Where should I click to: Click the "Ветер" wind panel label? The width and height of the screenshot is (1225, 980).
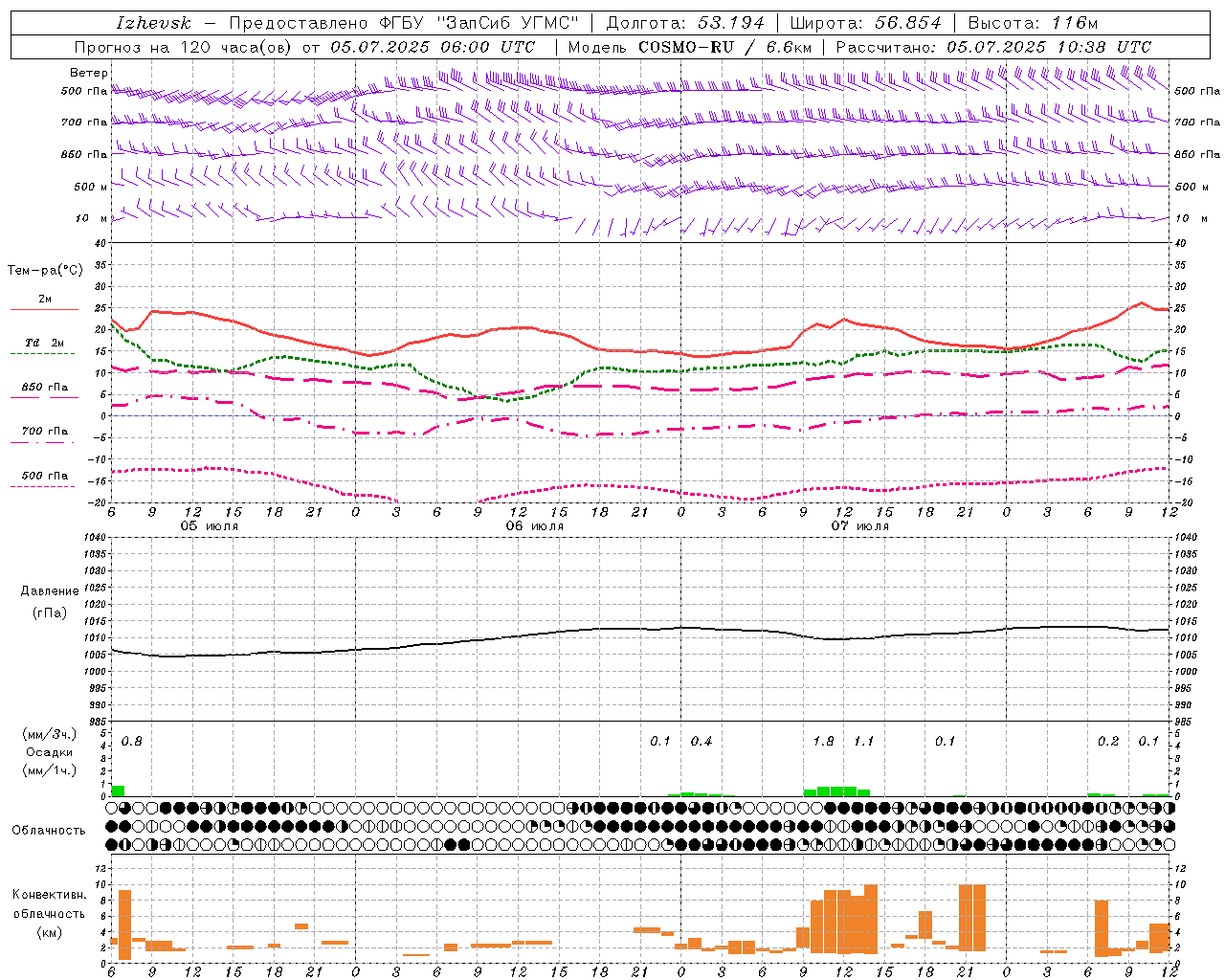[88, 72]
